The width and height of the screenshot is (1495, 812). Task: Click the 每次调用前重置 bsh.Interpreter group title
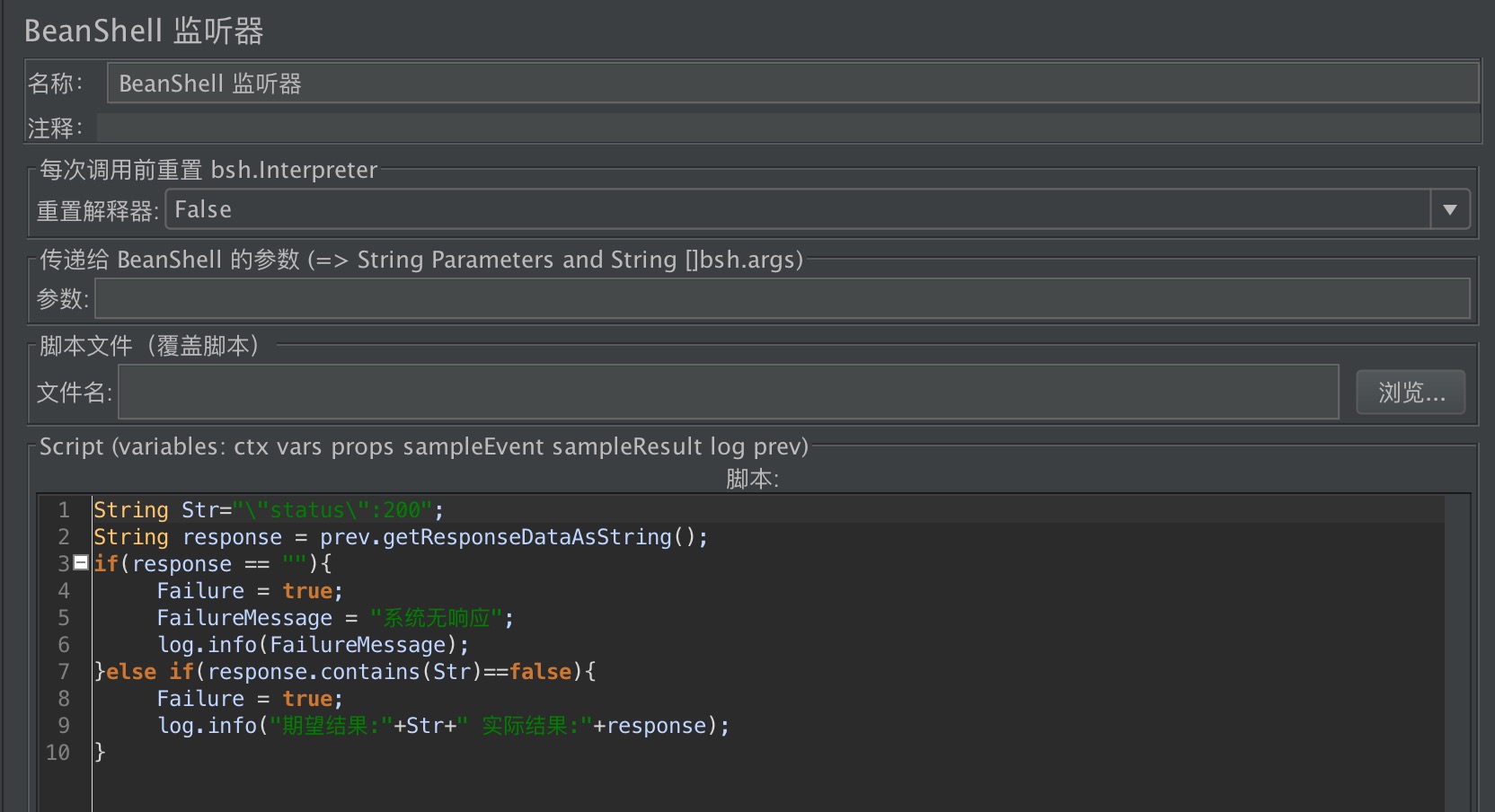click(208, 170)
